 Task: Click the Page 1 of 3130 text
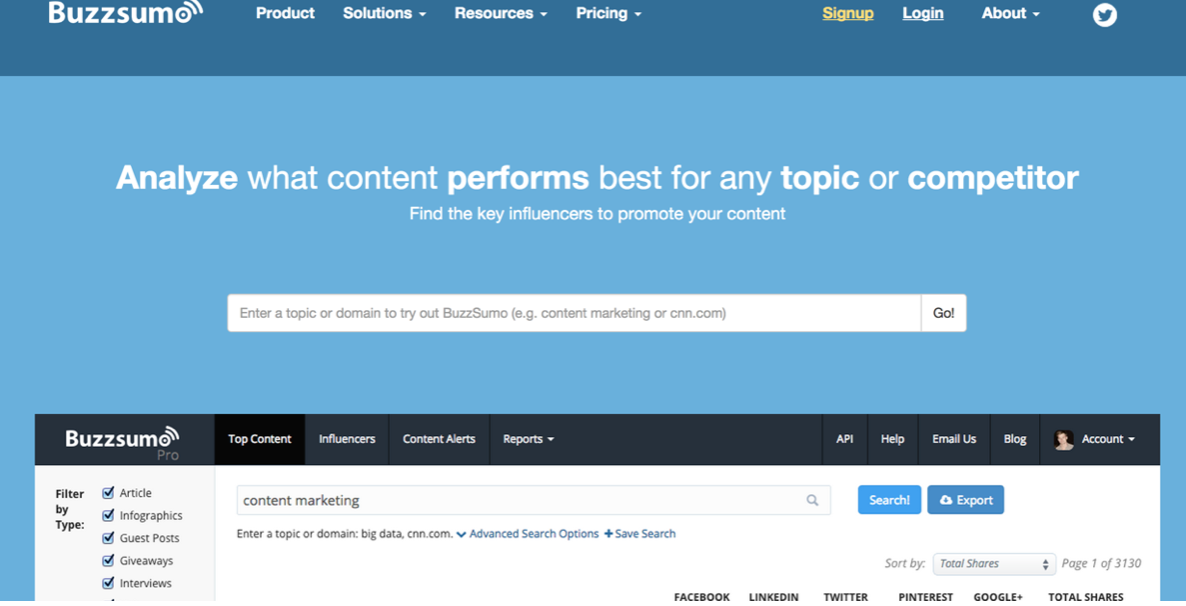[x=1101, y=564]
